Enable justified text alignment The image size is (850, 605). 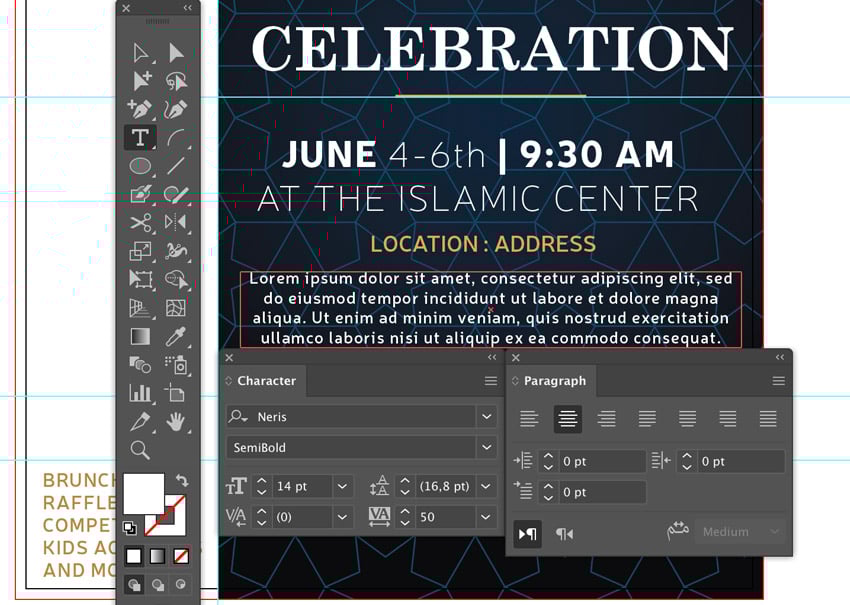pyautogui.click(x=648, y=419)
